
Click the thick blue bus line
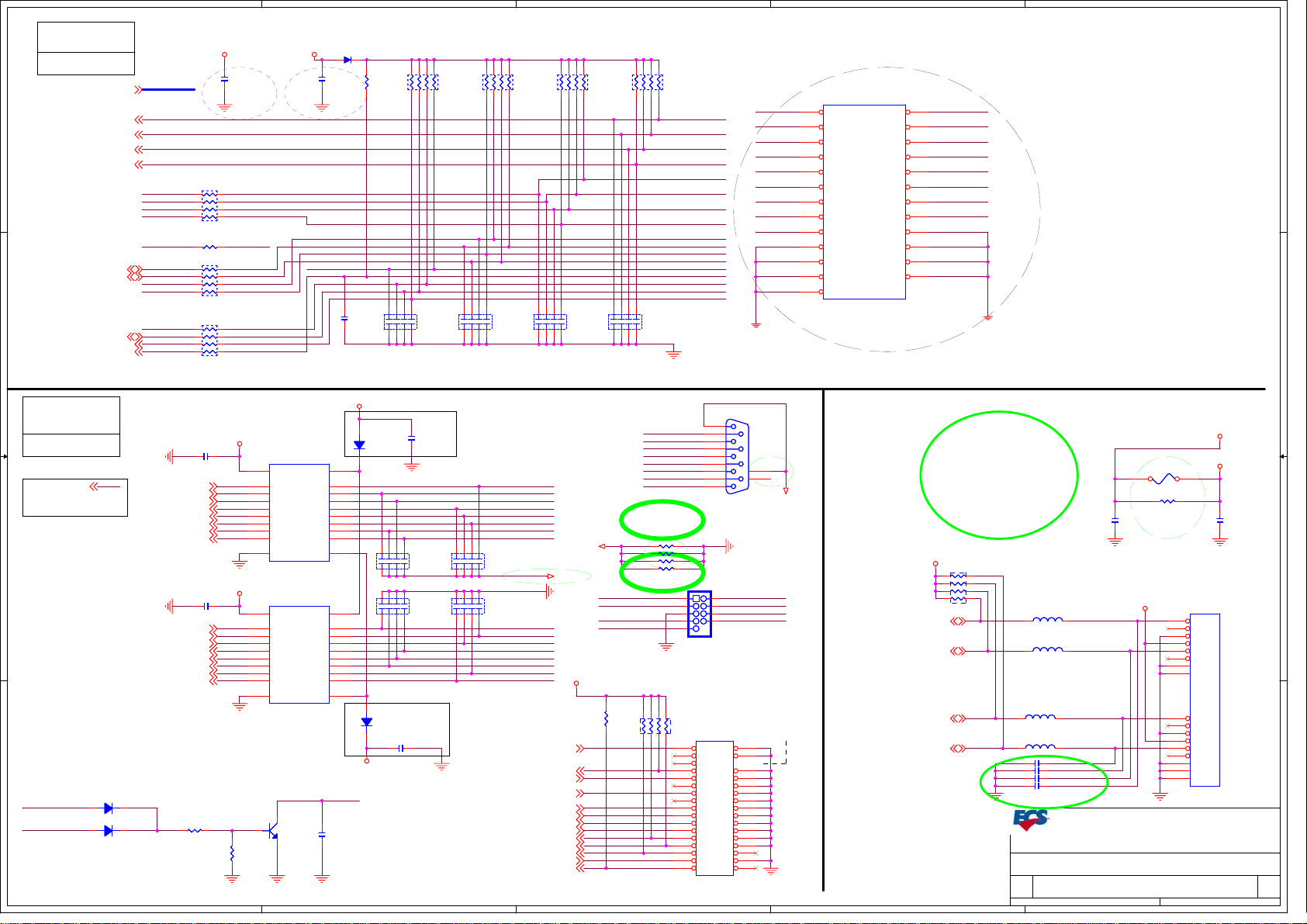[168, 90]
